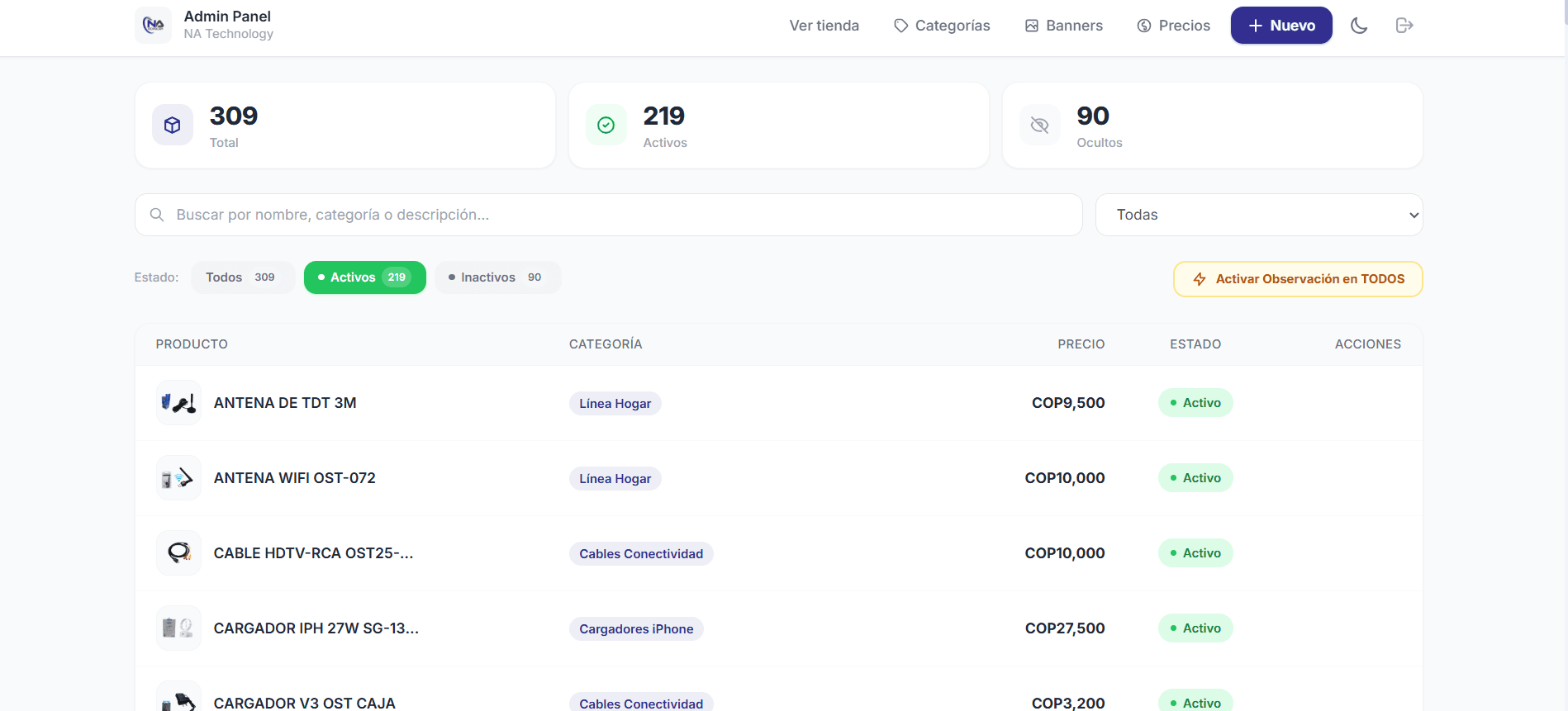
Task: Toggle Activo status for CABLE HDTV-RCA
Action: (x=1195, y=553)
